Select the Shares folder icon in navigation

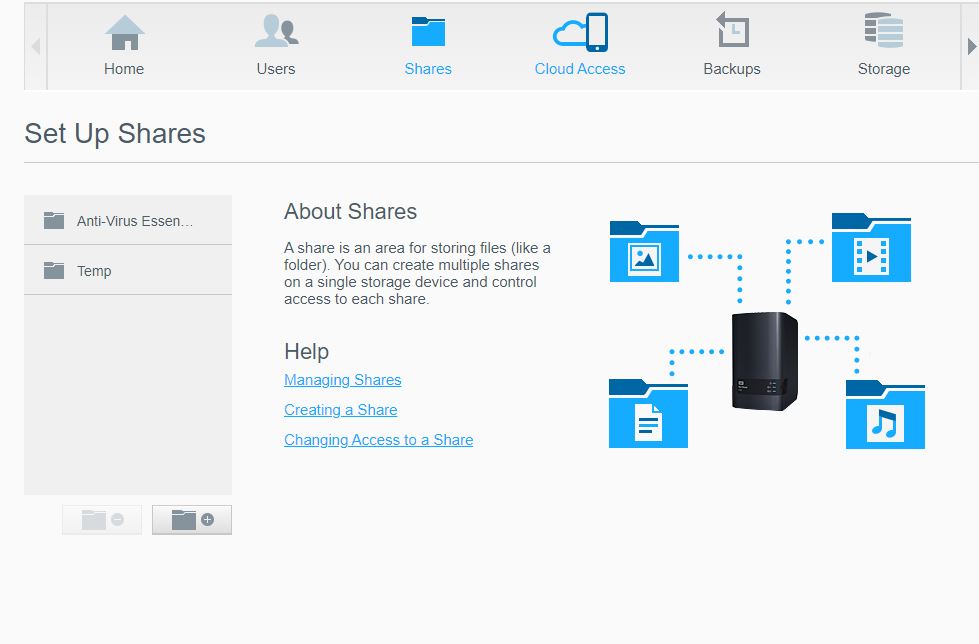(428, 31)
